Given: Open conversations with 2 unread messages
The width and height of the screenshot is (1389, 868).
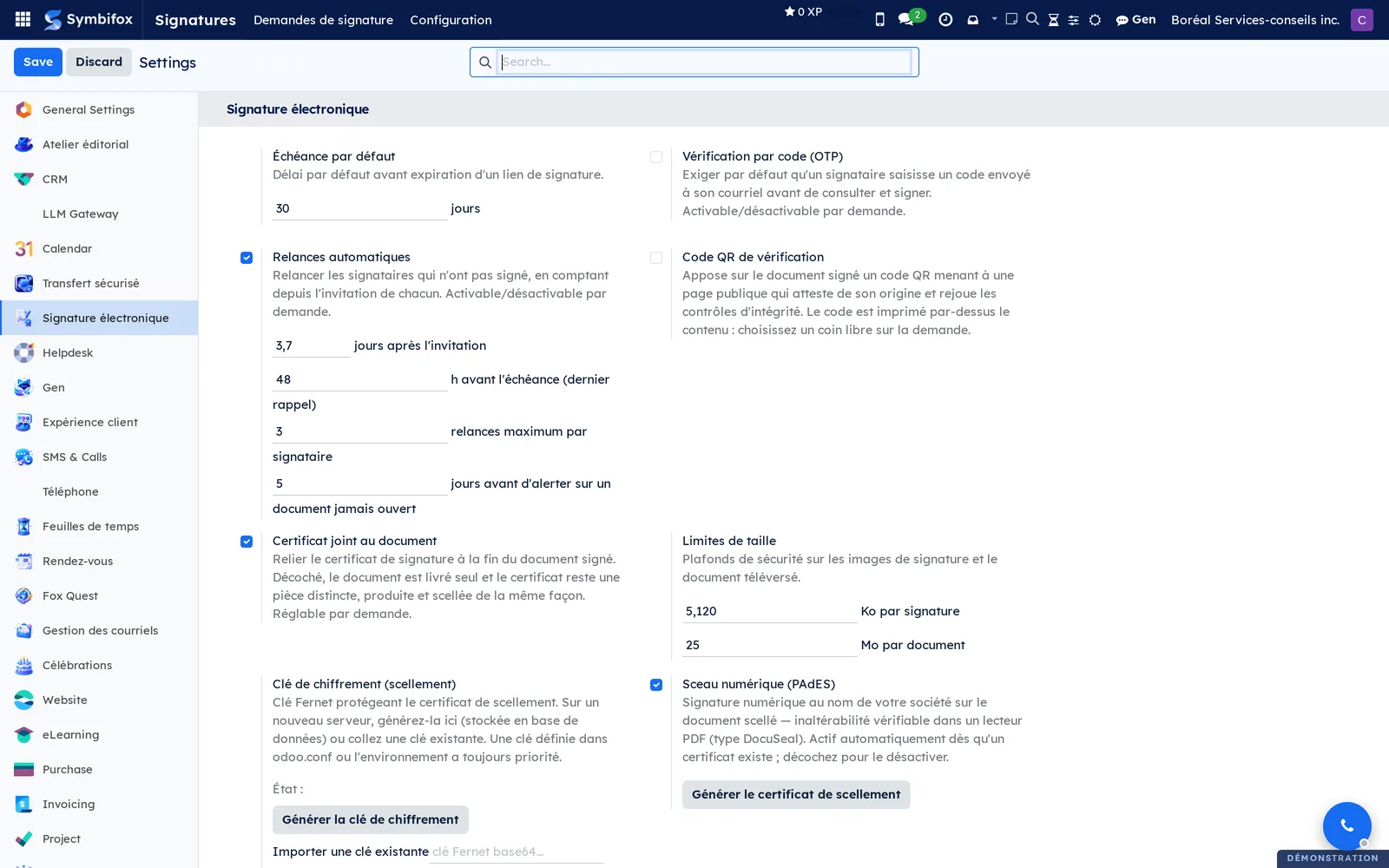Looking at the screenshot, I should [x=911, y=18].
